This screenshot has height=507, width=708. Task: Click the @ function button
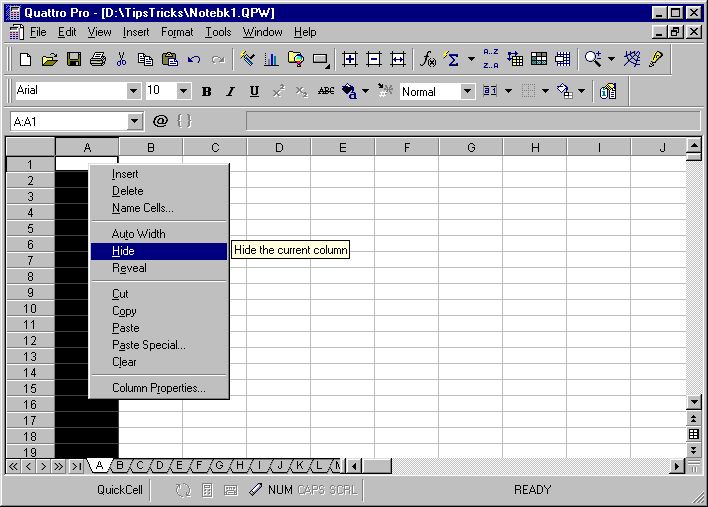[160, 121]
